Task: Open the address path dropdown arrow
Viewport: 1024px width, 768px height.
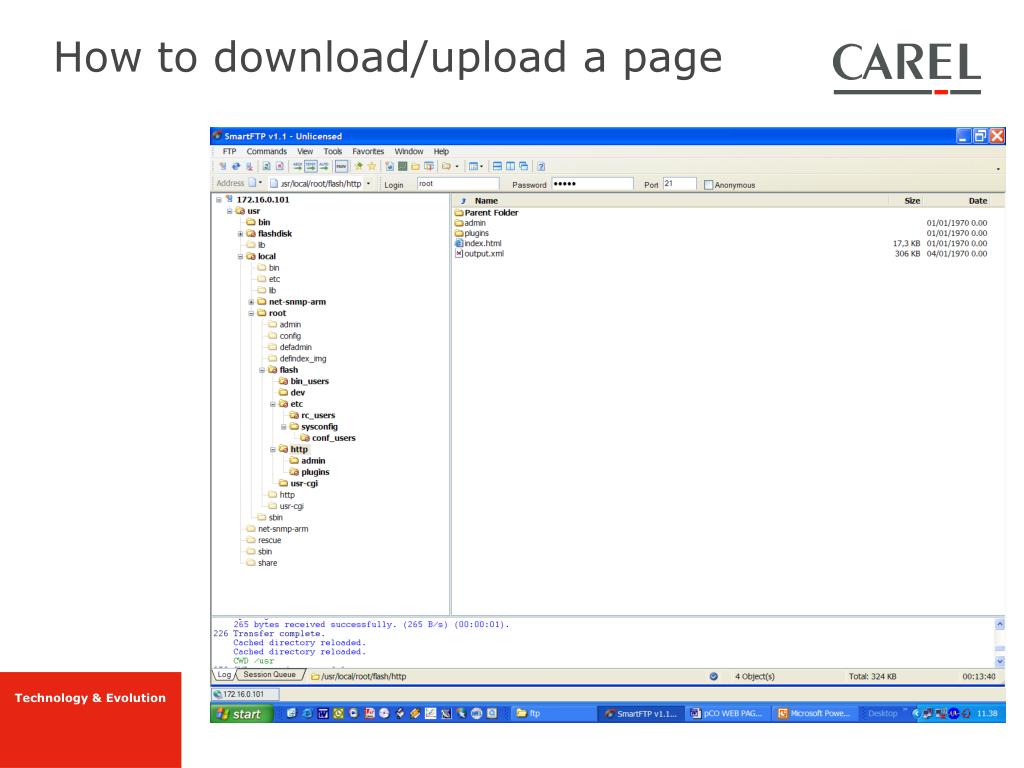Action: tap(369, 184)
